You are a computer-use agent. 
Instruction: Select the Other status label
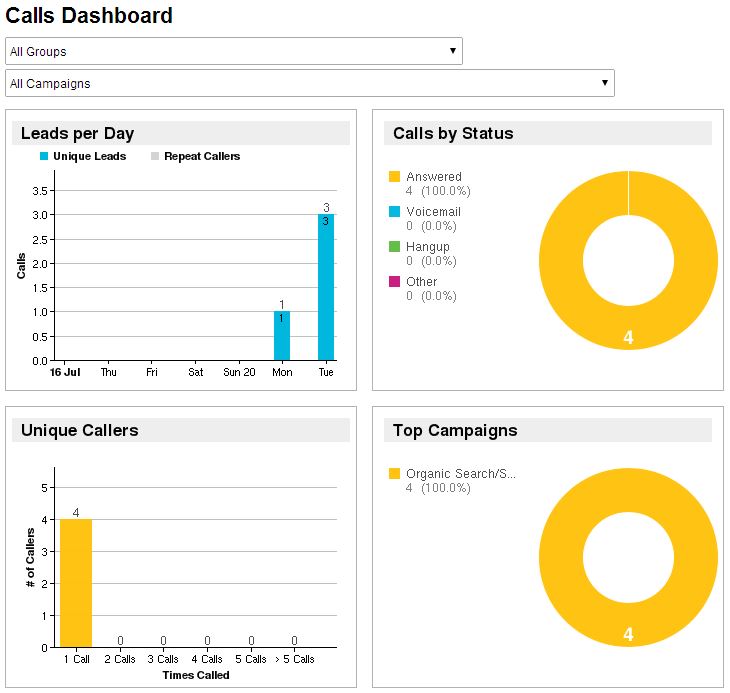421,282
